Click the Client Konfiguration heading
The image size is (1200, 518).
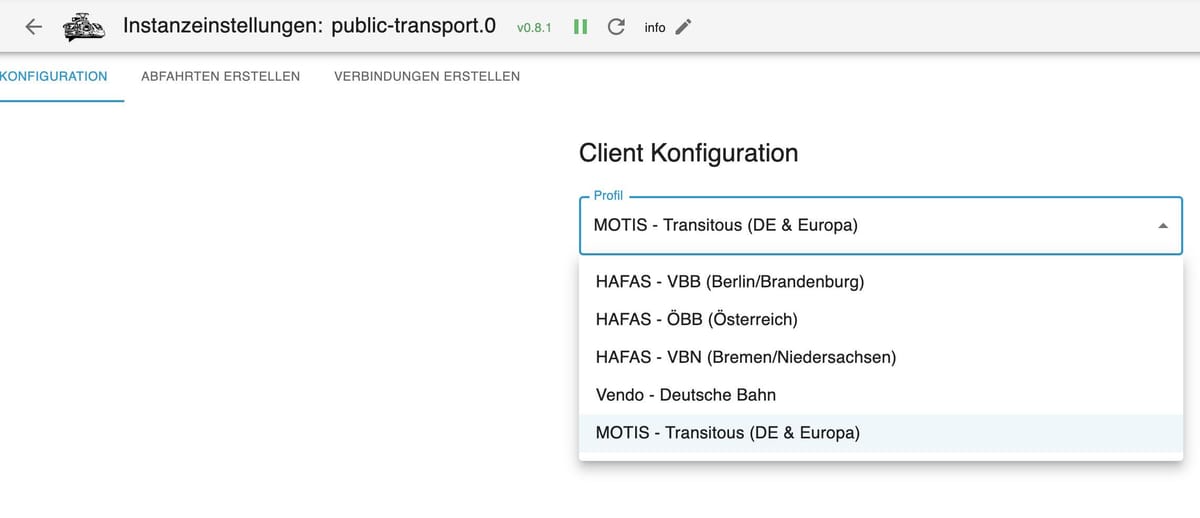point(688,153)
